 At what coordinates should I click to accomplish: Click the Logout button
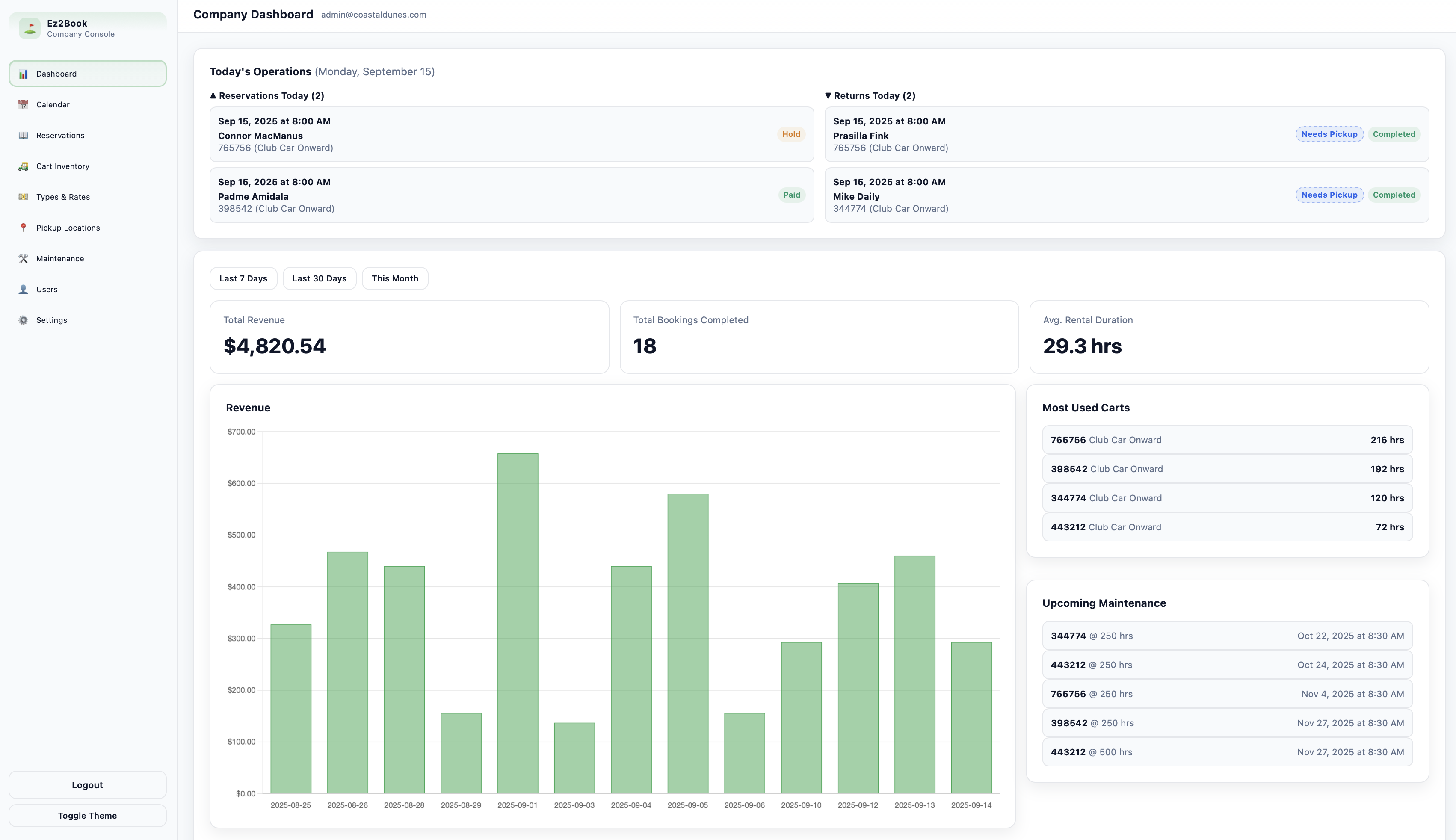(87, 785)
